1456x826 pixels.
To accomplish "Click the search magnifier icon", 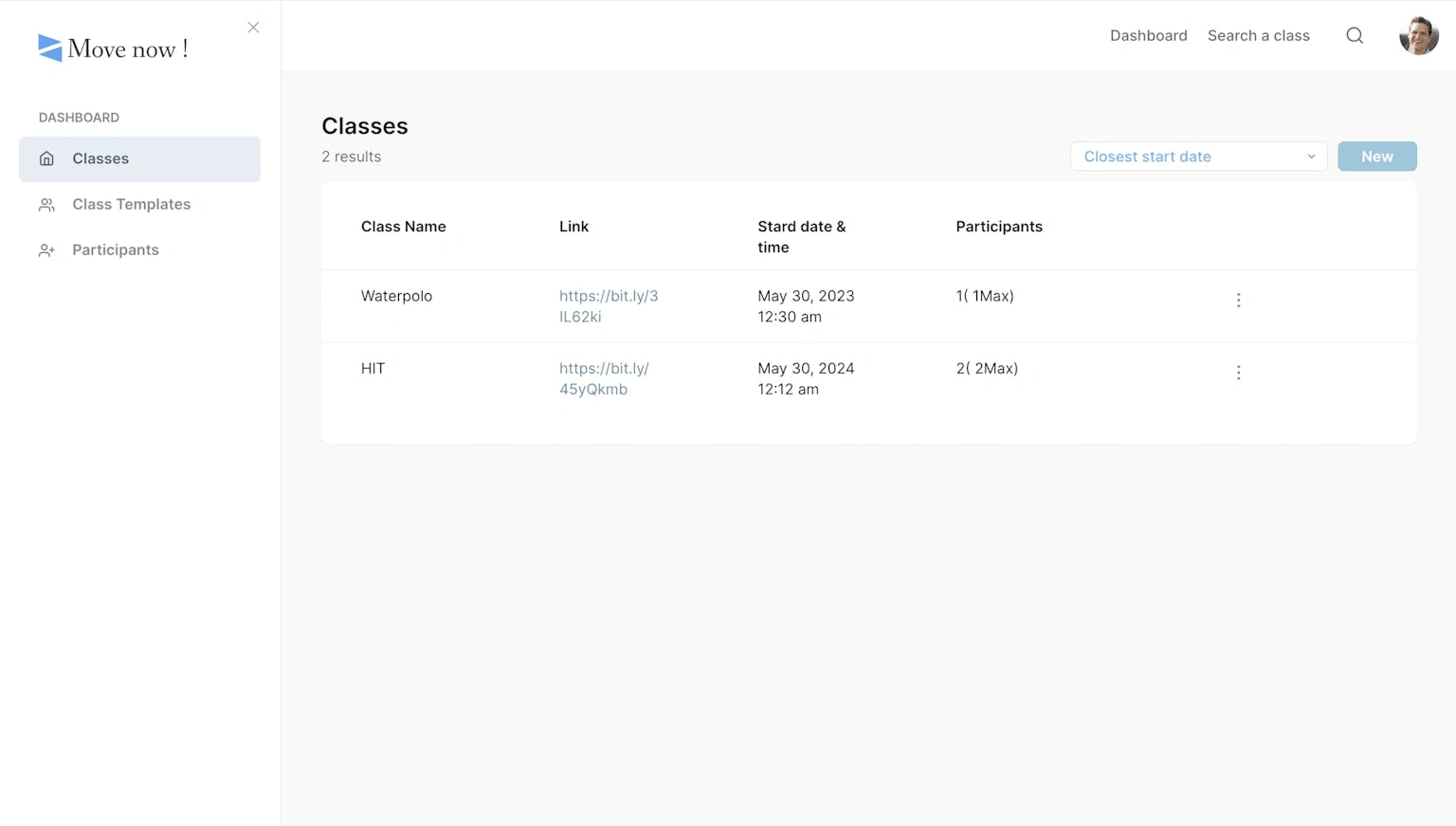I will tap(1355, 36).
